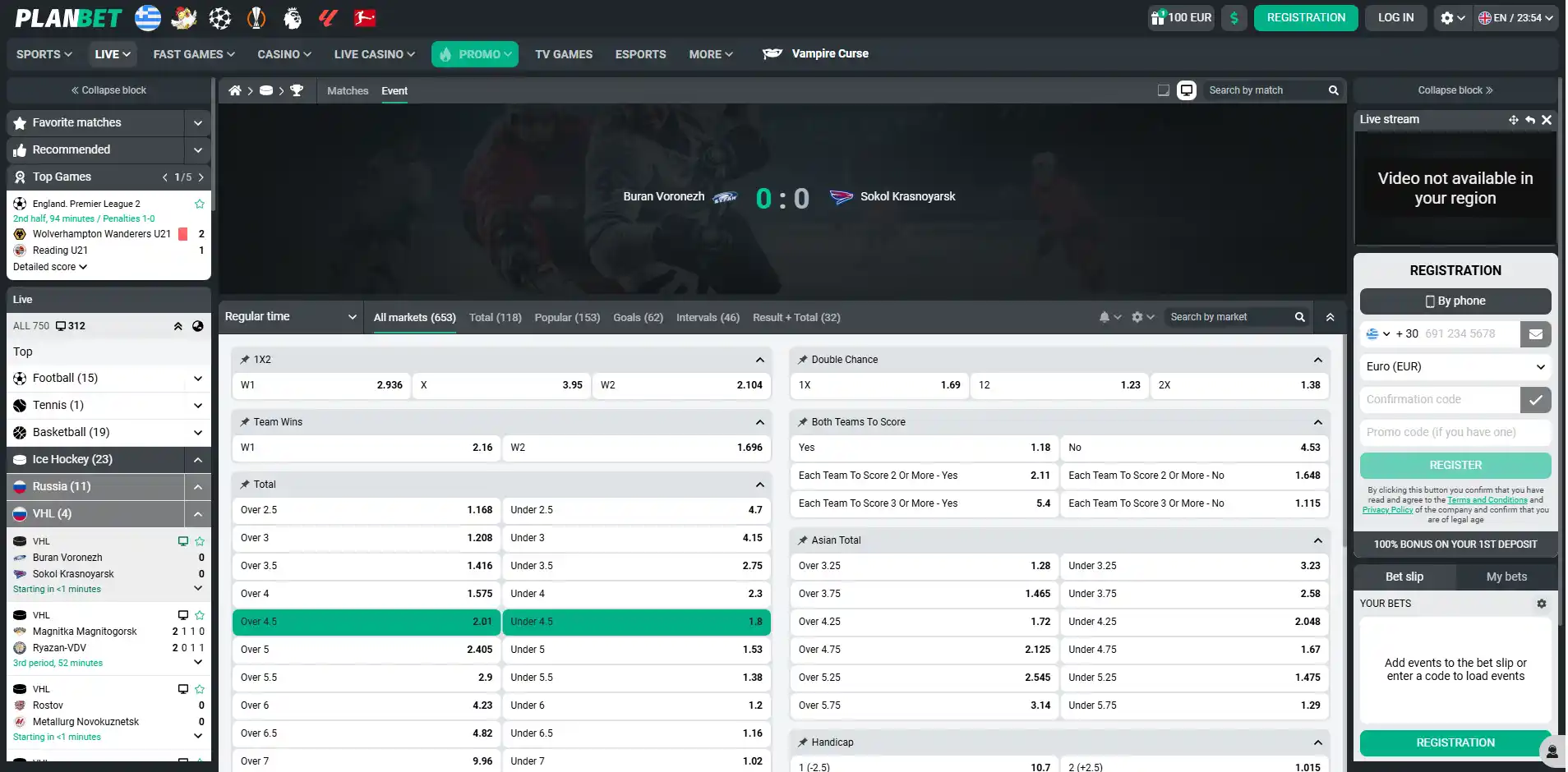This screenshot has width=1568, height=772.
Task: Open the Europa League trophy shortcut
Action: point(256,17)
